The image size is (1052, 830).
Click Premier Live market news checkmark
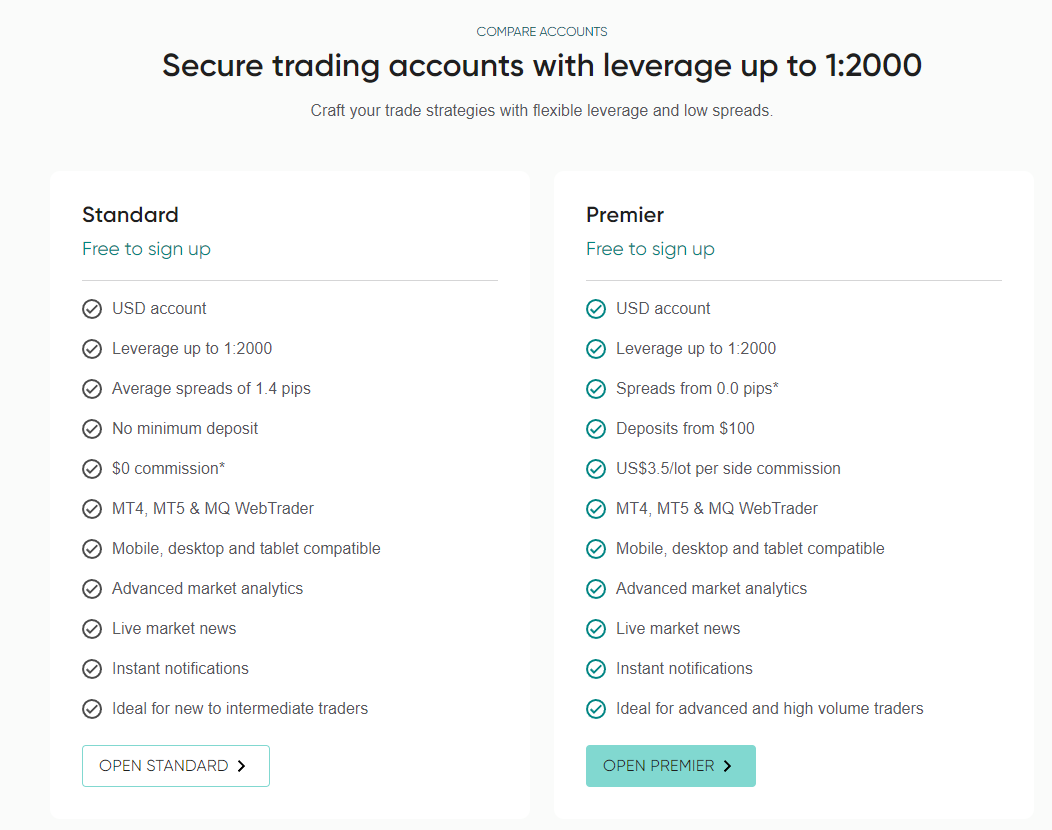pos(596,629)
